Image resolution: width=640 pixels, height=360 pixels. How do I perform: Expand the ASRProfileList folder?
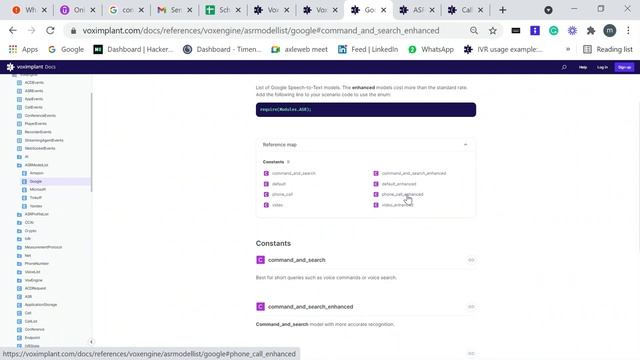tap(19, 214)
